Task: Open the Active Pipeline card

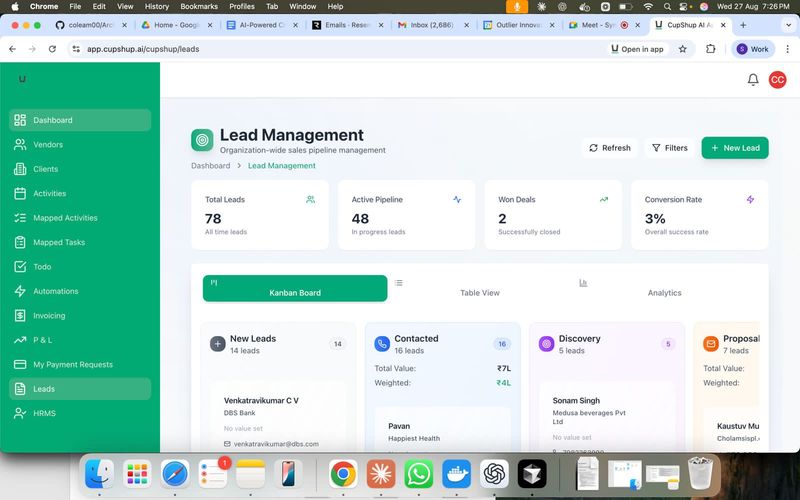Action: click(x=407, y=215)
